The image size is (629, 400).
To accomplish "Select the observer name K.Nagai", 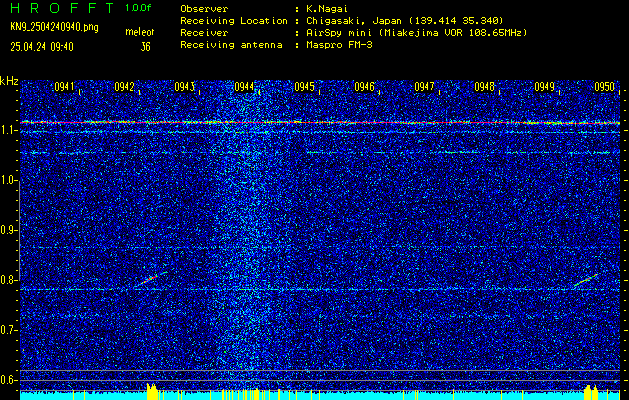I will 327,9.
